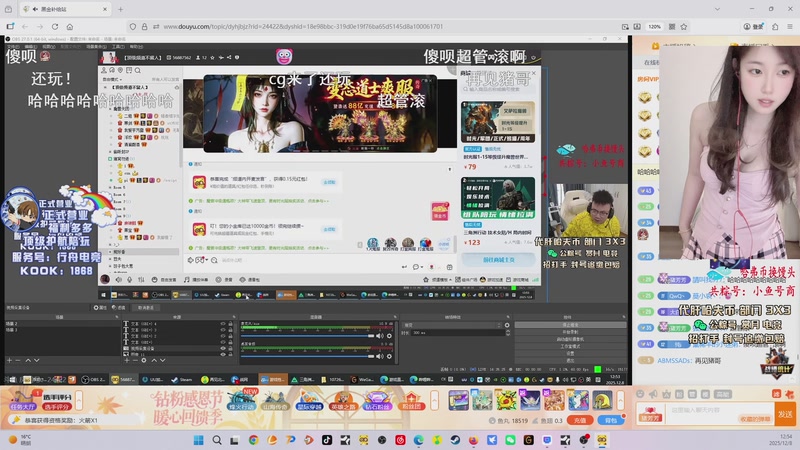Send chat with 发送 button
This screenshot has width=800, height=450.
pyautogui.click(x=785, y=414)
